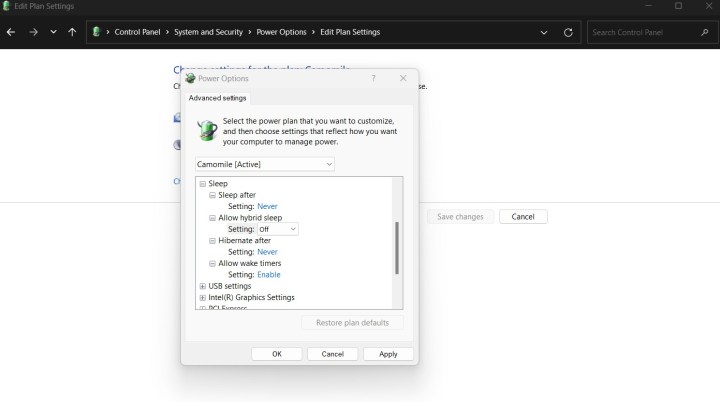Click the Help question mark in Power Options

[x=373, y=78]
